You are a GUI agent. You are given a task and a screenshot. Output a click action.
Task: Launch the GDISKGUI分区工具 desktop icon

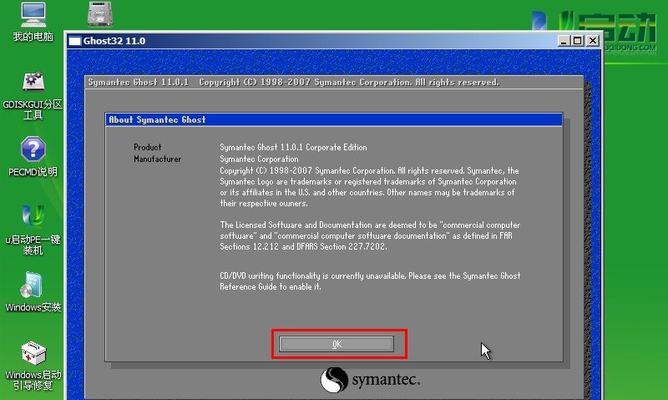33,96
